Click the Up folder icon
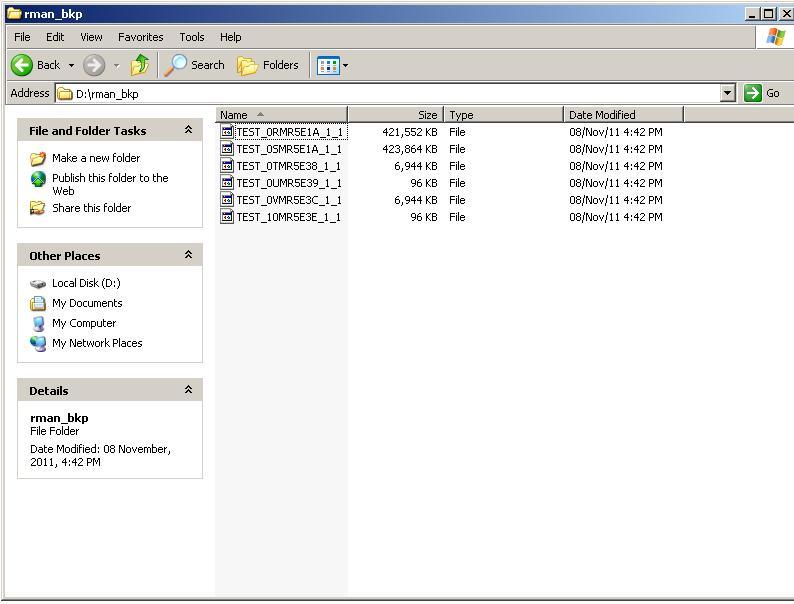The height and width of the screenshot is (604, 794). pos(140,65)
